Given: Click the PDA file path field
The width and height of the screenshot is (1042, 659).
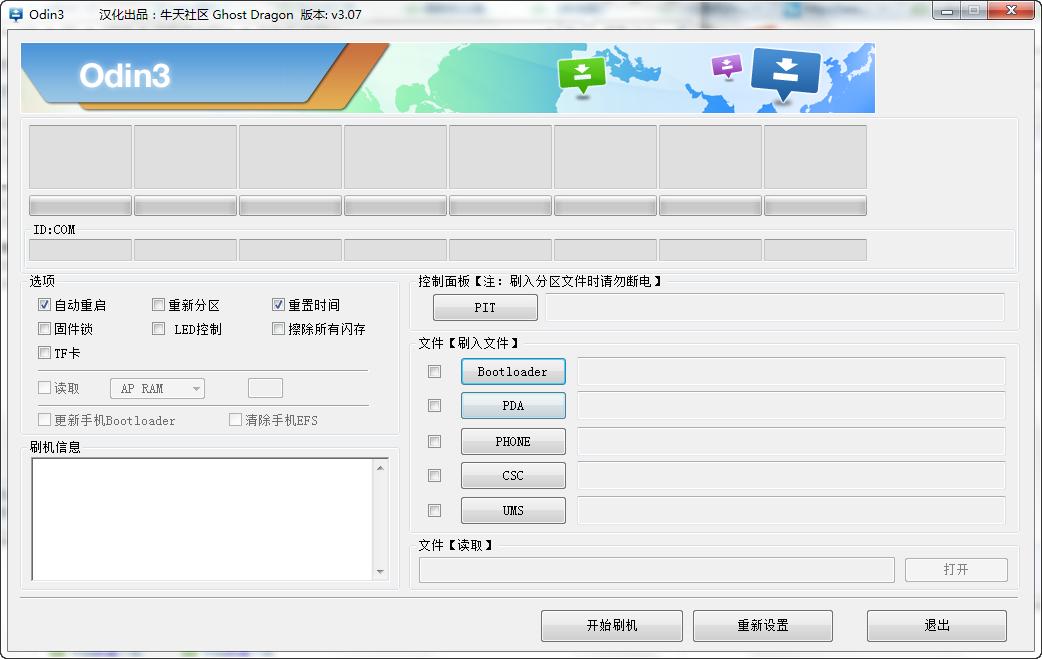Looking at the screenshot, I should (791, 405).
